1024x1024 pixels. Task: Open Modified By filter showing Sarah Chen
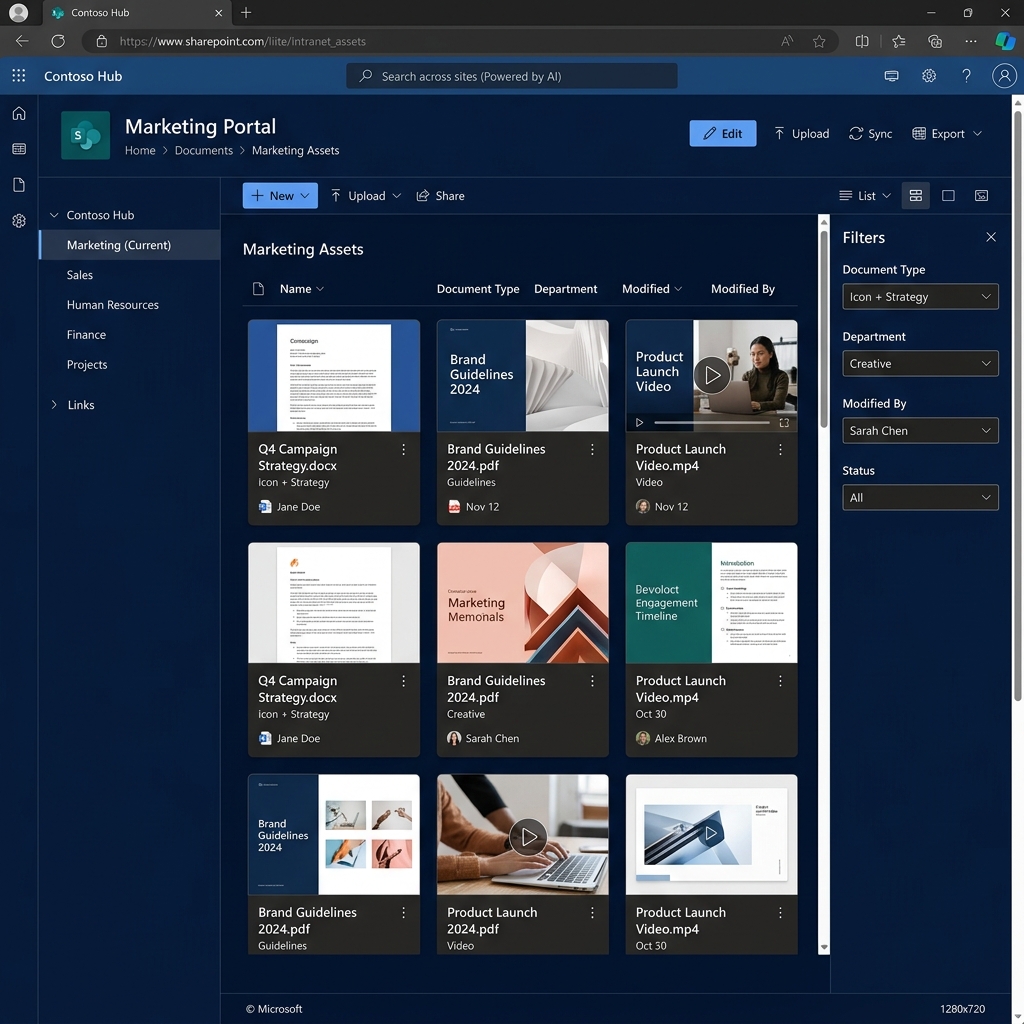(920, 430)
